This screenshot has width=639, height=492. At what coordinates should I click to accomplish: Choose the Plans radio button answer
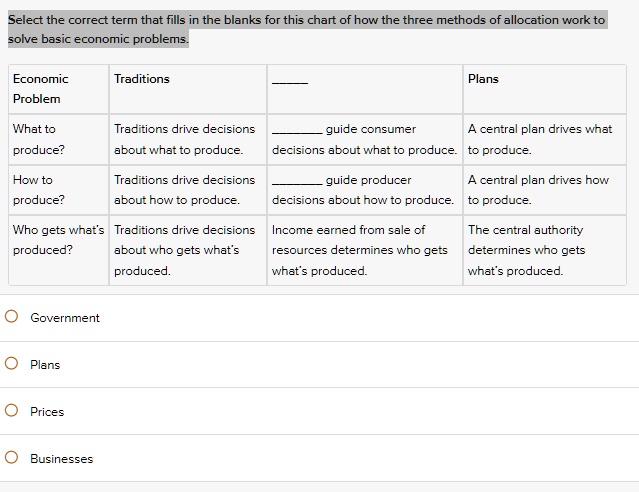(12, 365)
